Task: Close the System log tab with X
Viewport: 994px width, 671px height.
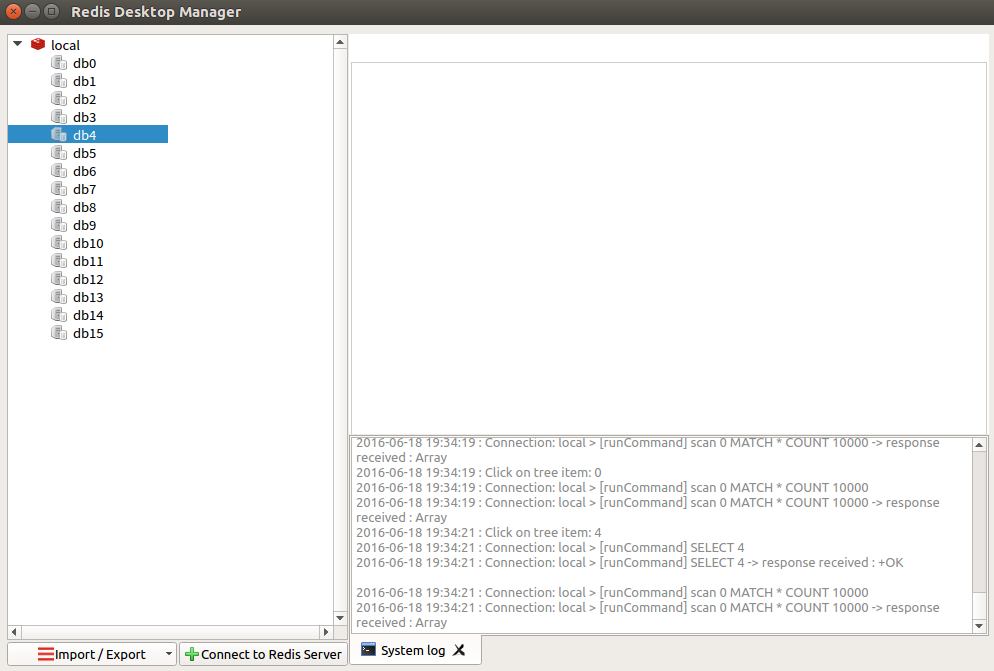Action: tap(460, 650)
